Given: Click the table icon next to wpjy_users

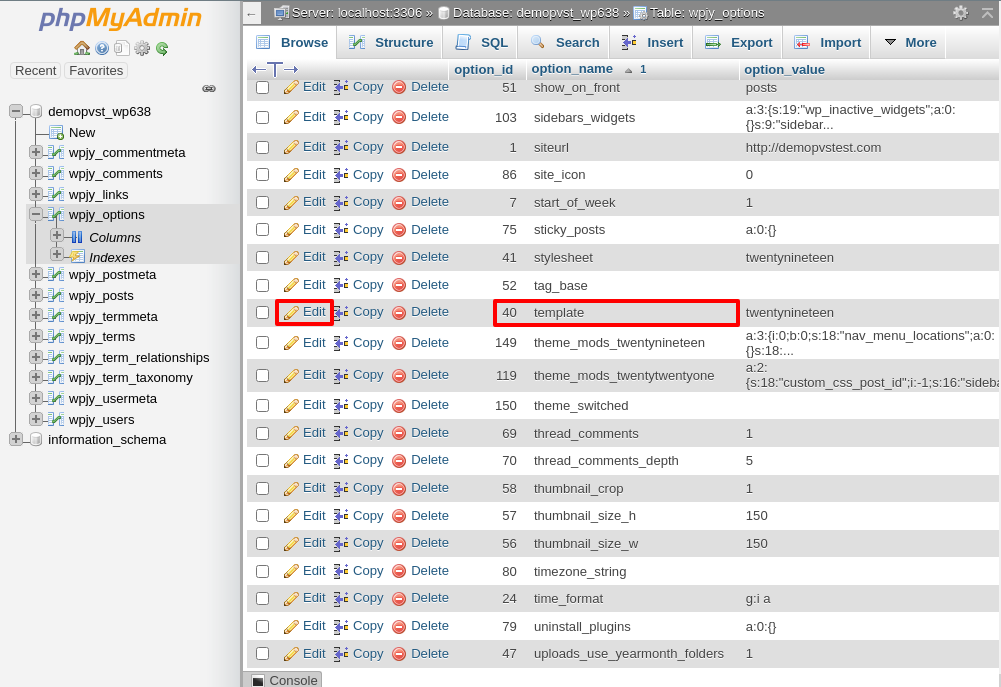Looking at the screenshot, I should [56, 419].
